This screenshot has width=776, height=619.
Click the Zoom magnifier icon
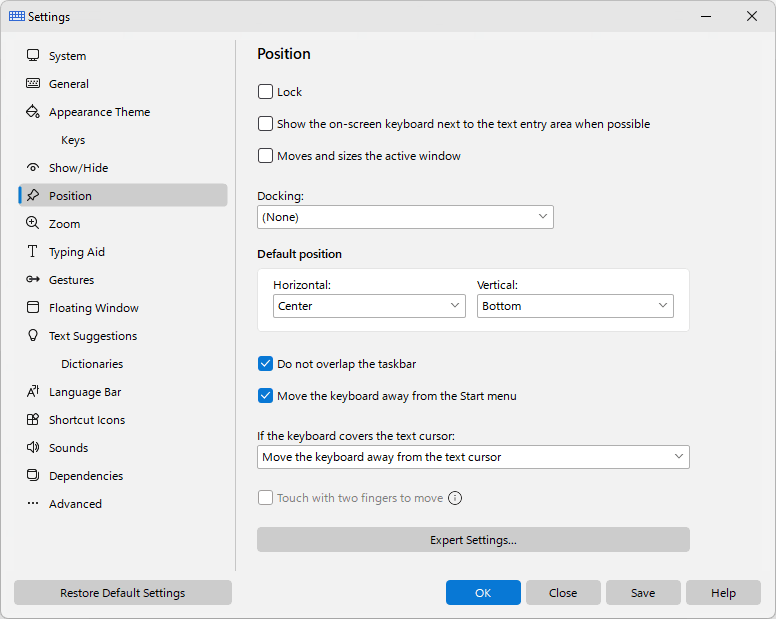pyautogui.click(x=33, y=223)
